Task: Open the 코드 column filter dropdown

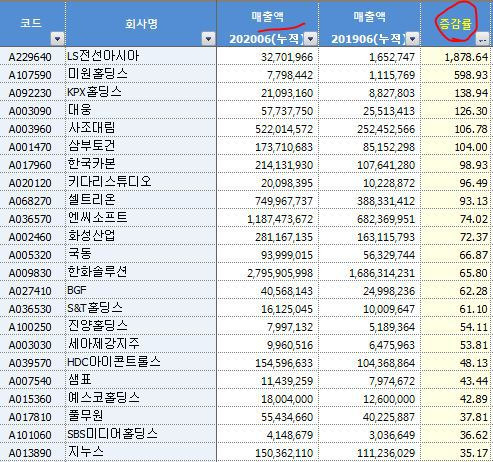Action: pyautogui.click(x=57, y=39)
